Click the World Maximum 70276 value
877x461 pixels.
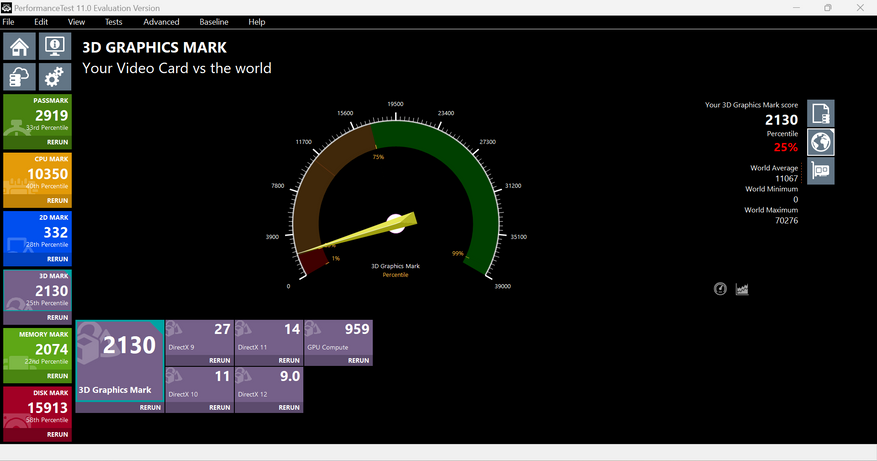pyautogui.click(x=786, y=220)
